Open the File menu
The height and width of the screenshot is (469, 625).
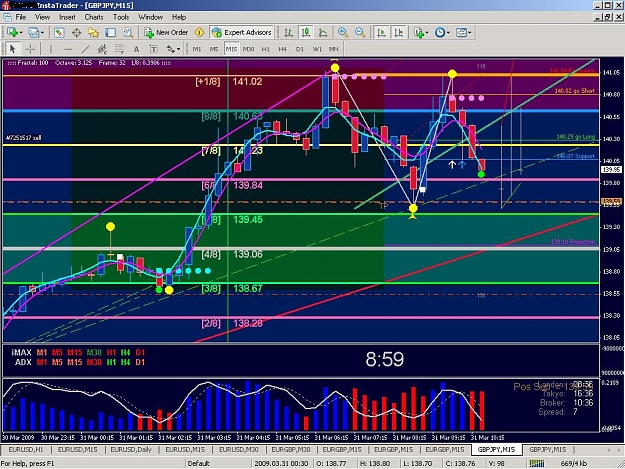[x=21, y=17]
